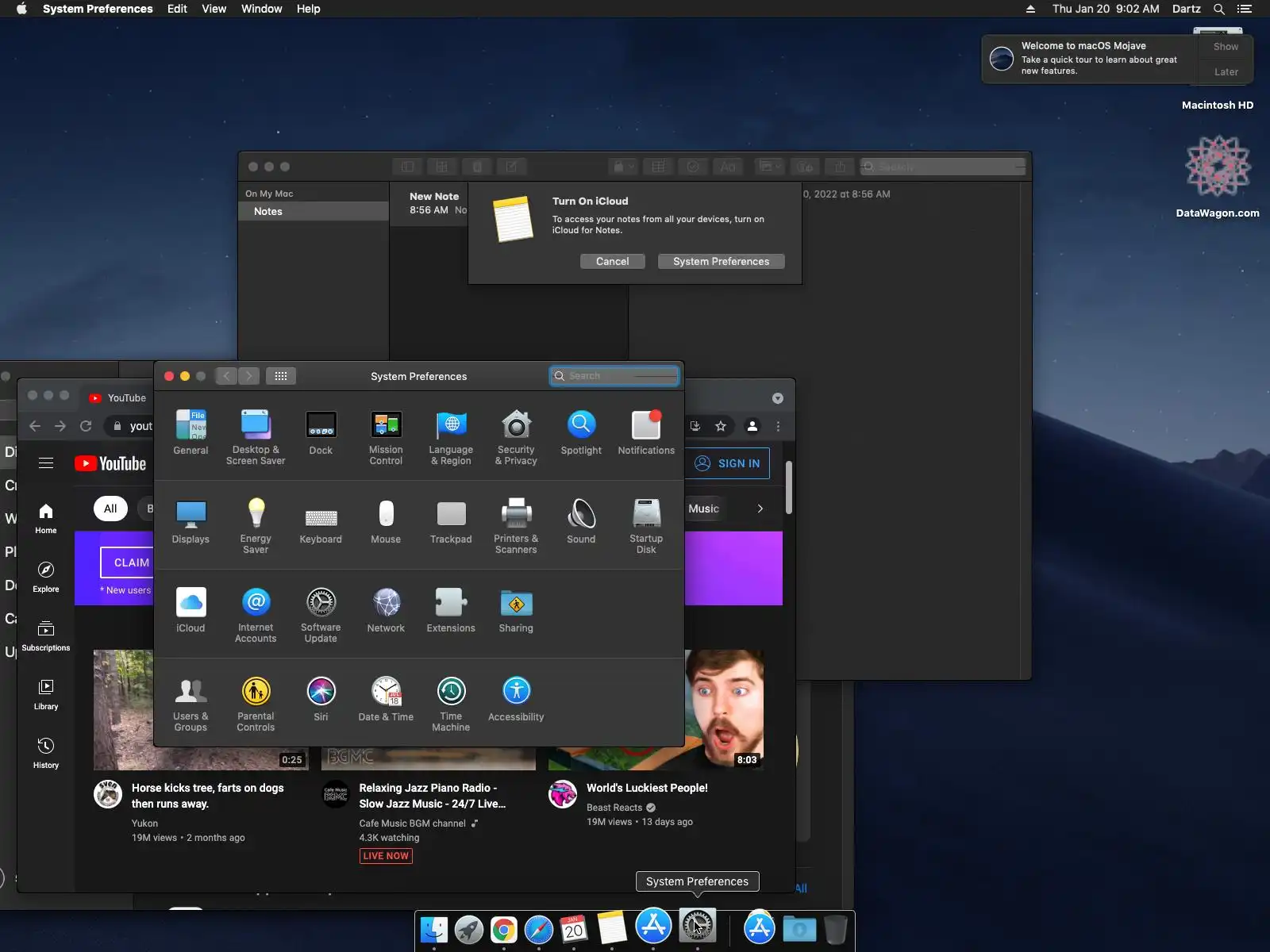Viewport: 1270px width, 952px height.
Task: Show more YouTube filter chips with arrow
Action: [x=760, y=509]
